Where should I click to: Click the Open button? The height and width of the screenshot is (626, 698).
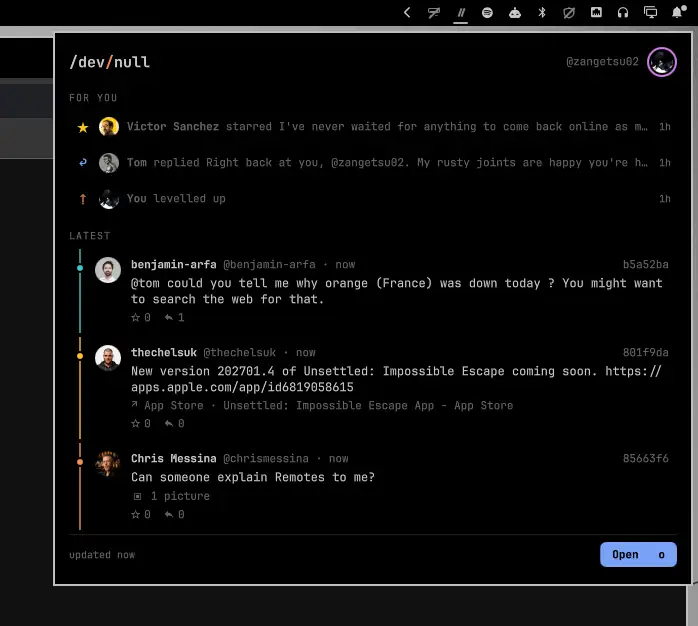point(638,554)
